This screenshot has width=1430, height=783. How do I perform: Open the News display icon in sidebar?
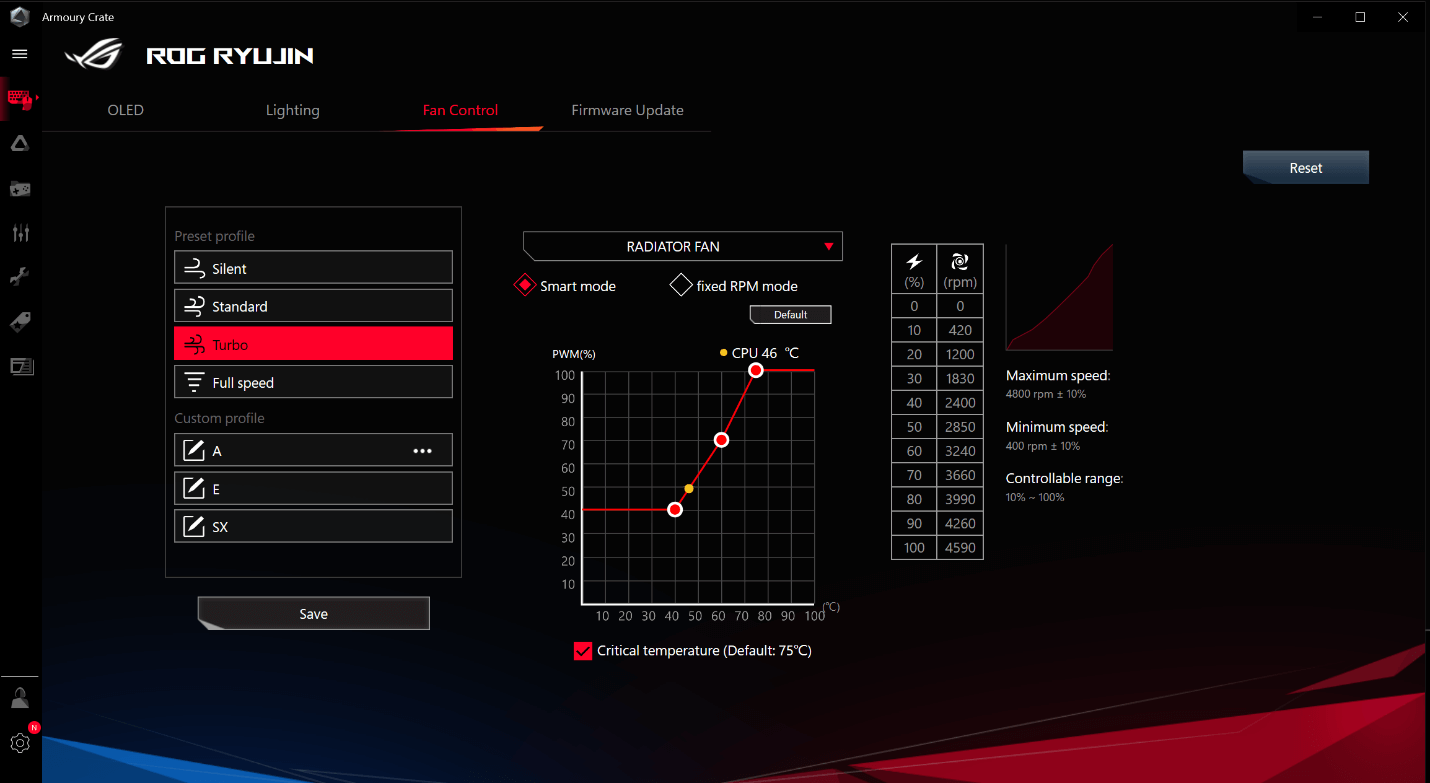coord(20,366)
